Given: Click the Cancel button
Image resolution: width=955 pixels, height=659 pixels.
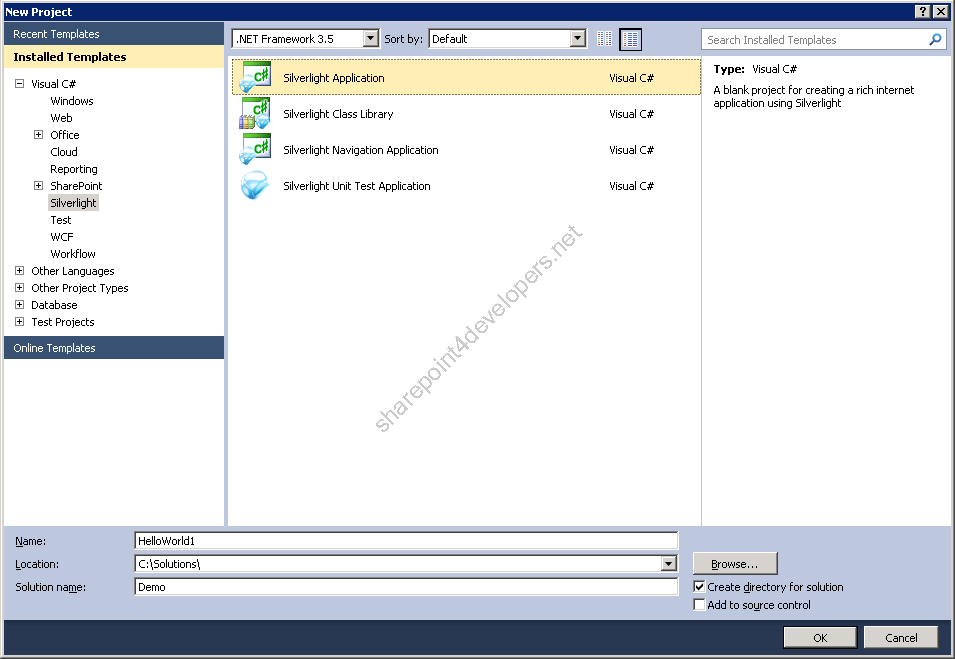Looking at the screenshot, I should (x=901, y=638).
